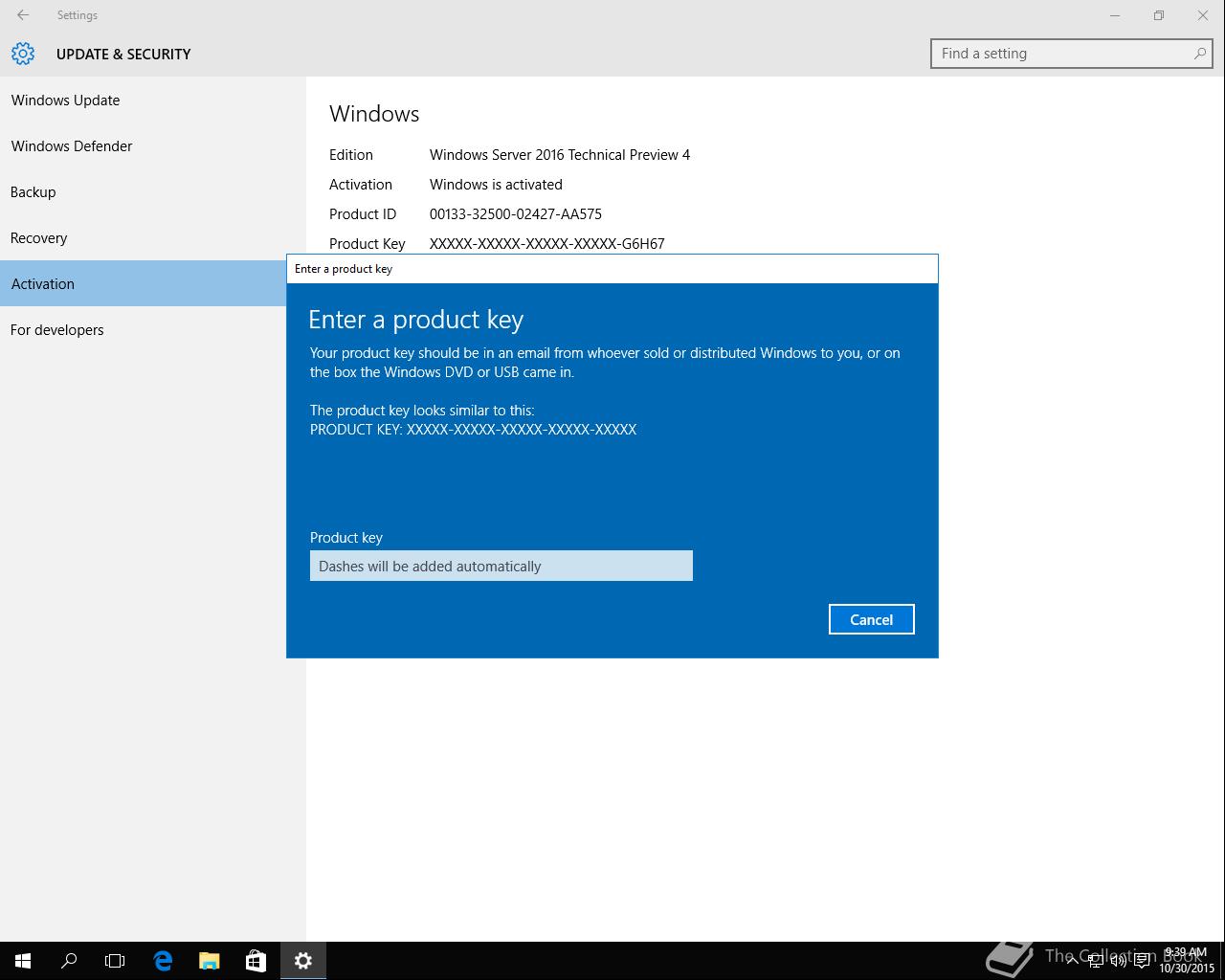Open File Explorer from the taskbar
The image size is (1225, 980).
pos(209,961)
